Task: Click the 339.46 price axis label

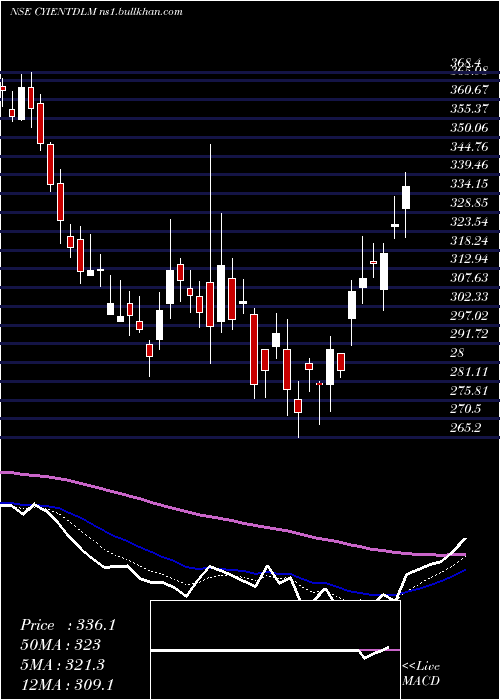Action: pyautogui.click(x=469, y=166)
